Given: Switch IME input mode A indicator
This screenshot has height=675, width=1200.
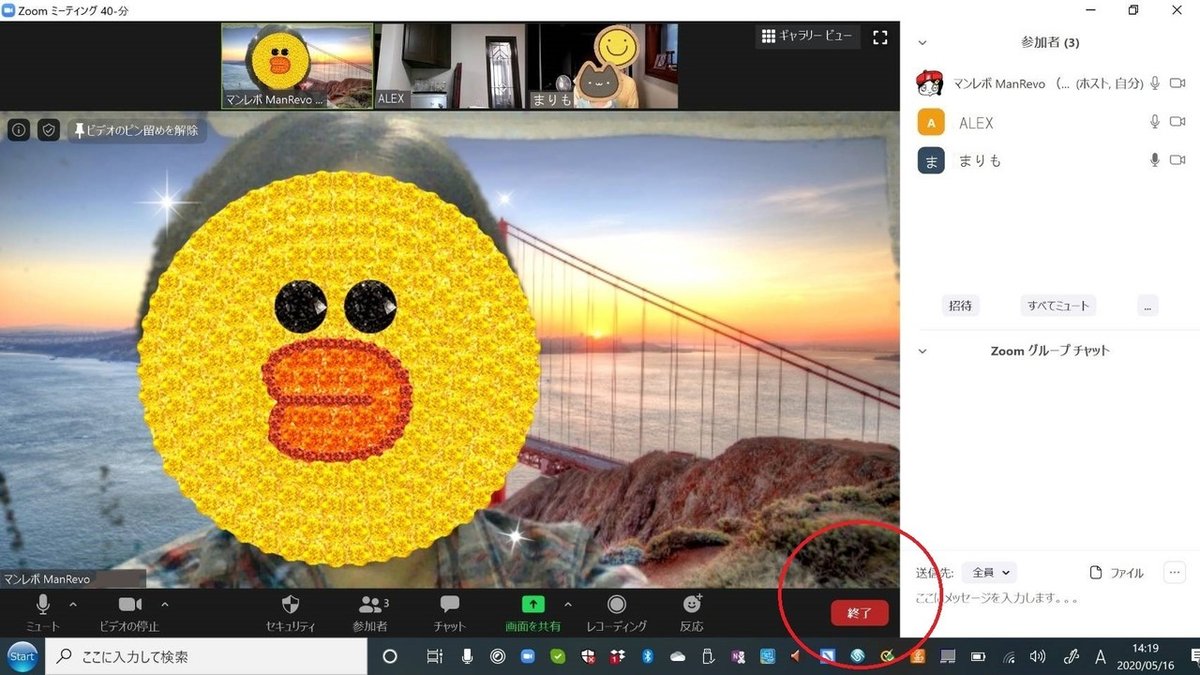Looking at the screenshot, I should [x=1101, y=657].
